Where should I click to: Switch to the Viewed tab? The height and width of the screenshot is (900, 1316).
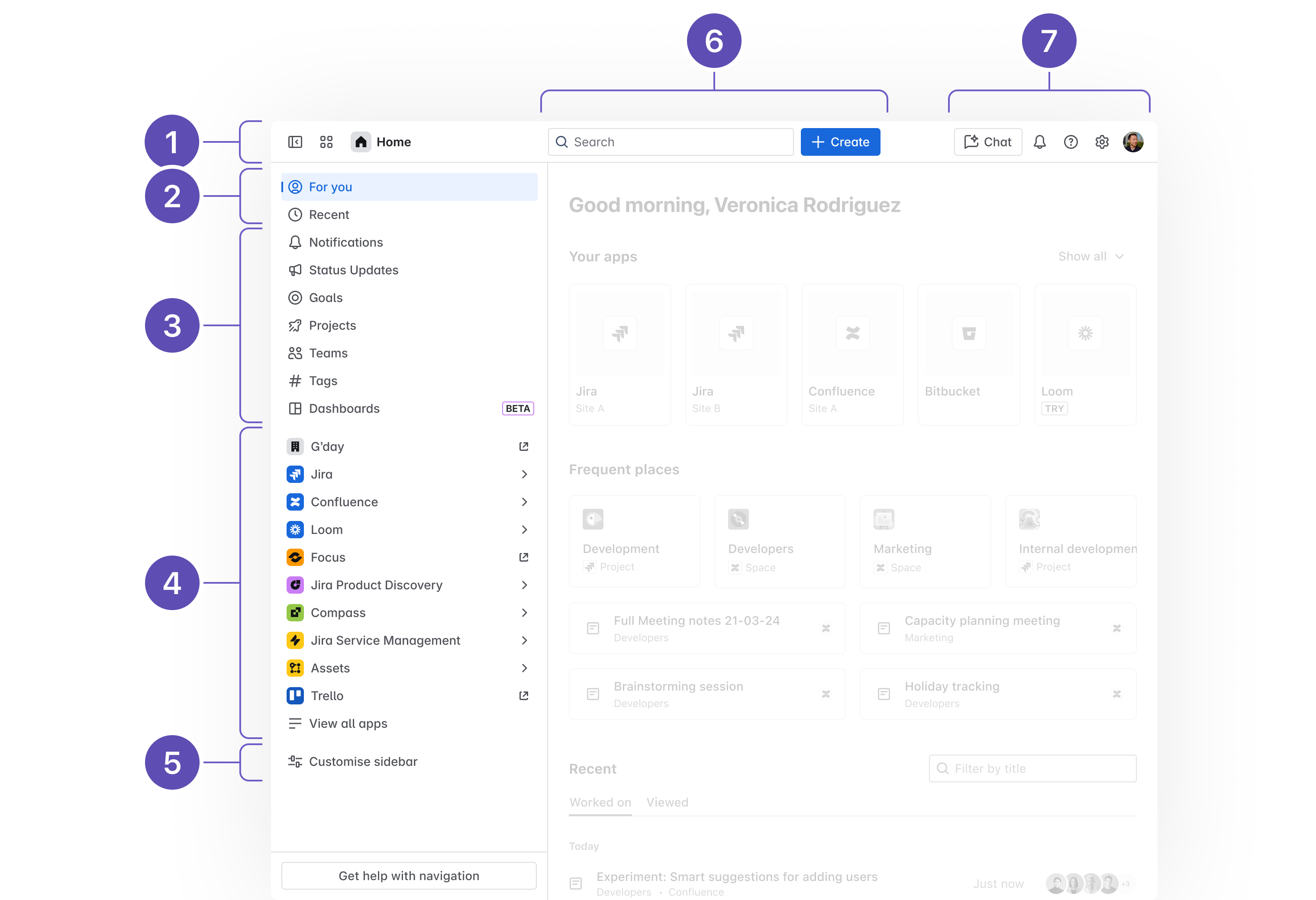[667, 802]
